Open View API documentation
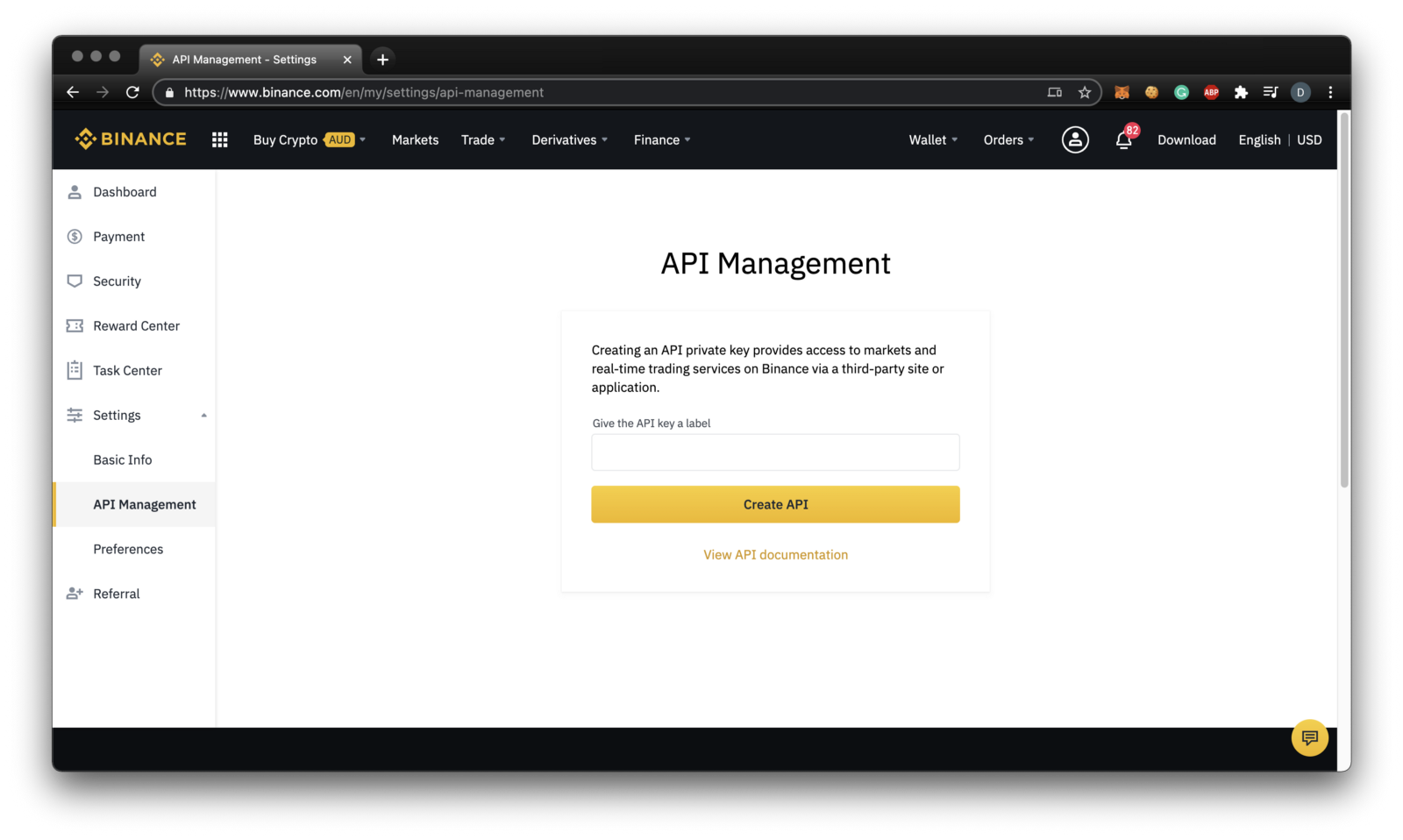 (775, 554)
